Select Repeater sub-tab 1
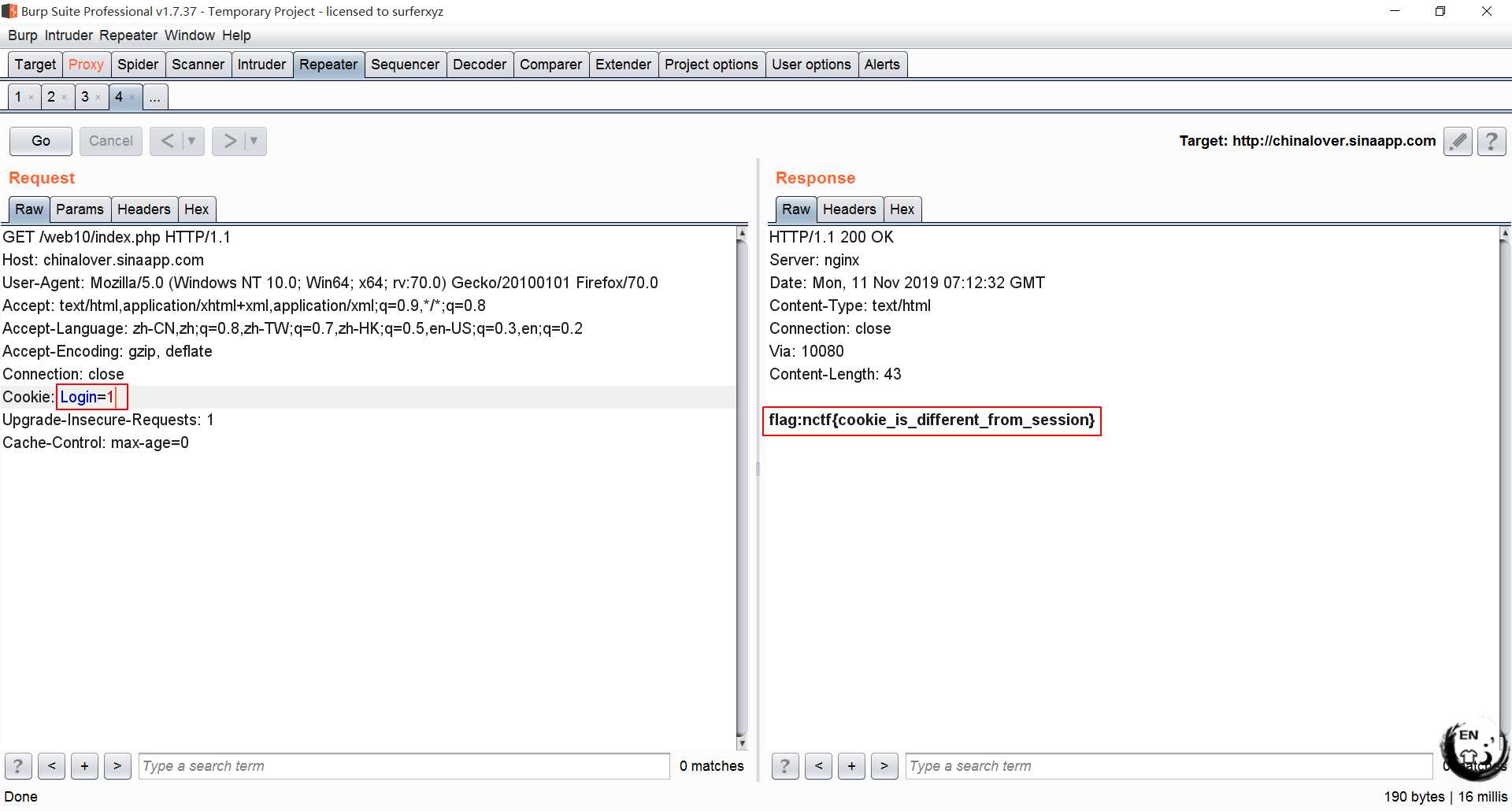 (18, 97)
